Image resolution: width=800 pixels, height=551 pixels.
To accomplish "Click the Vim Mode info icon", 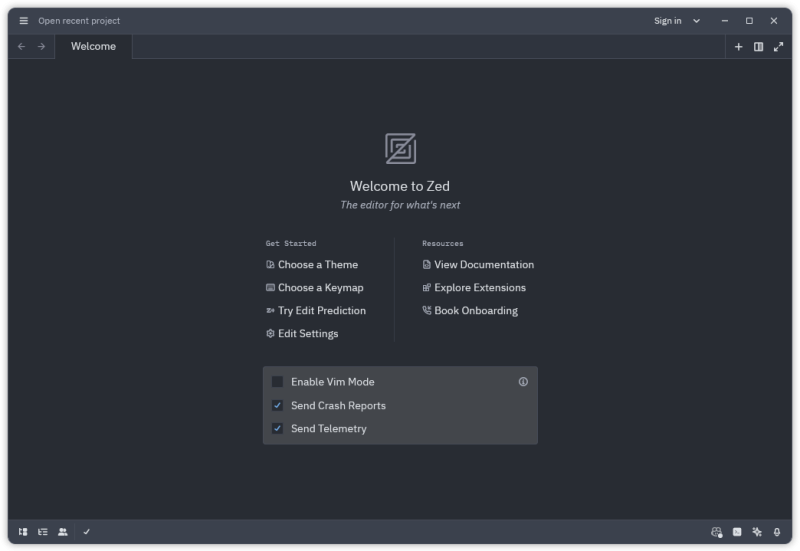I will tap(523, 382).
